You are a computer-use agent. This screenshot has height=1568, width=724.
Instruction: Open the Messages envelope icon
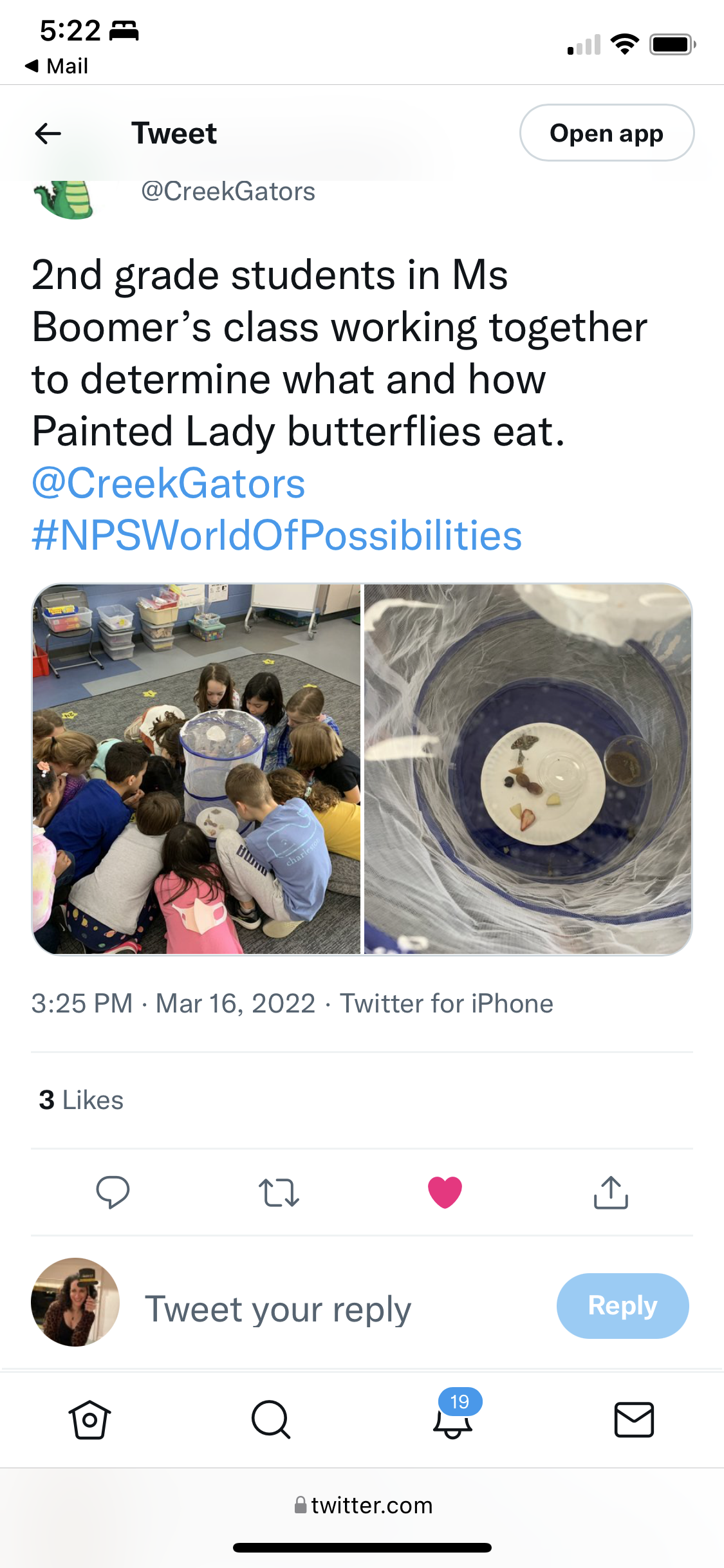[634, 1419]
